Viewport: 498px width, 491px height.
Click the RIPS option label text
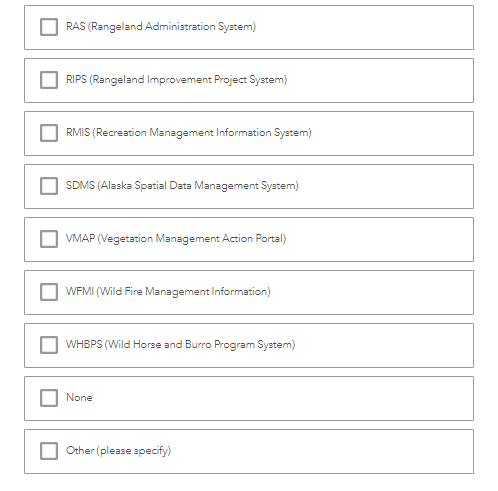coord(176,80)
